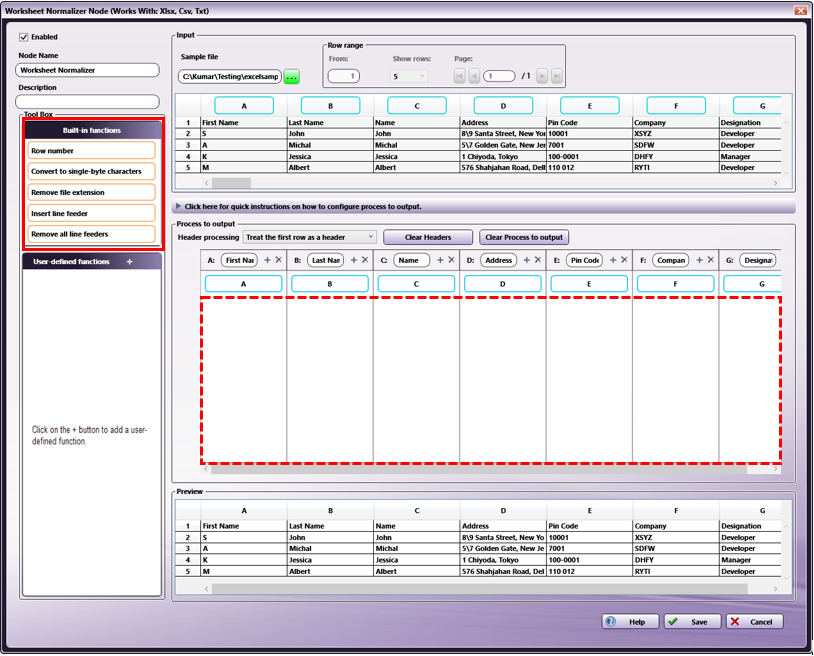Remove Name header column with X
The height and width of the screenshot is (656, 814).
coord(452,260)
